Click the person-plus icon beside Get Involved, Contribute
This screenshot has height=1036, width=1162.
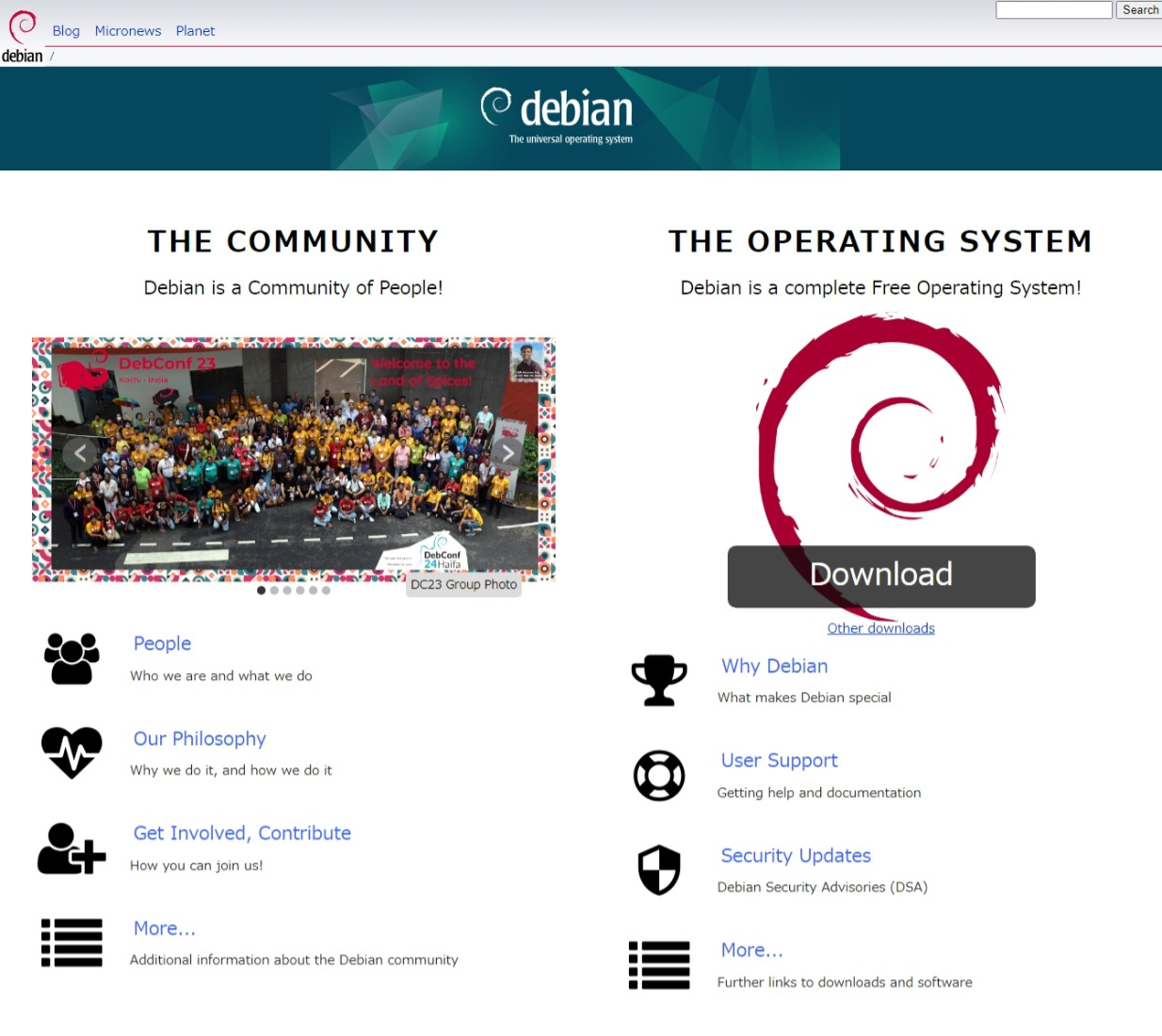click(x=71, y=848)
